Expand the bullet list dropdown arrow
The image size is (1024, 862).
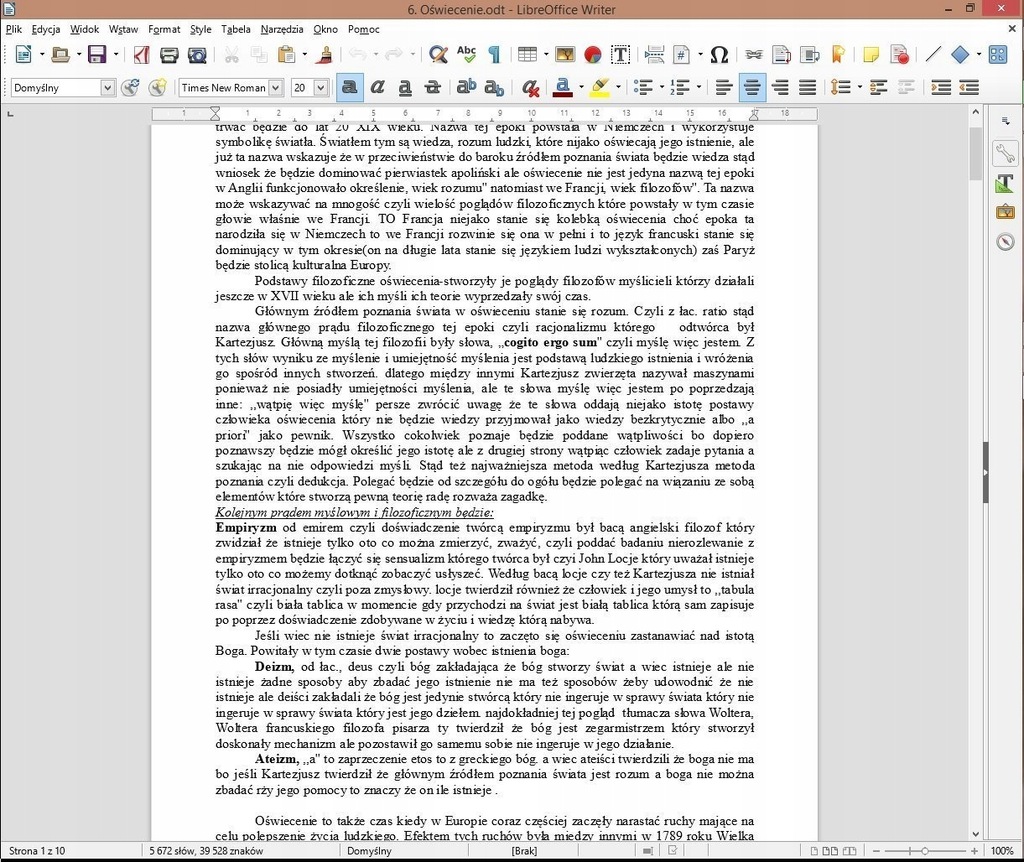[662, 88]
